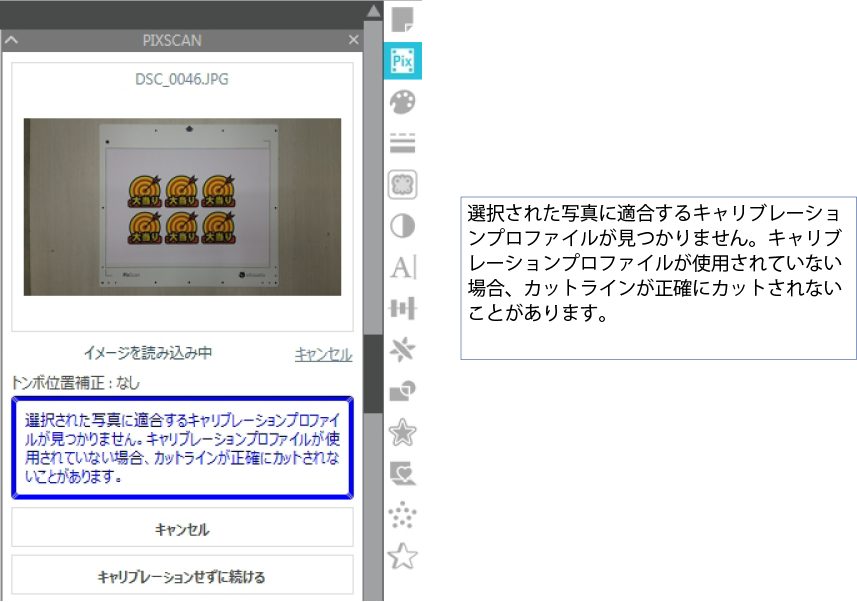The image size is (857, 602).
Task: Open the Text Style panel icon
Action: 404,267
